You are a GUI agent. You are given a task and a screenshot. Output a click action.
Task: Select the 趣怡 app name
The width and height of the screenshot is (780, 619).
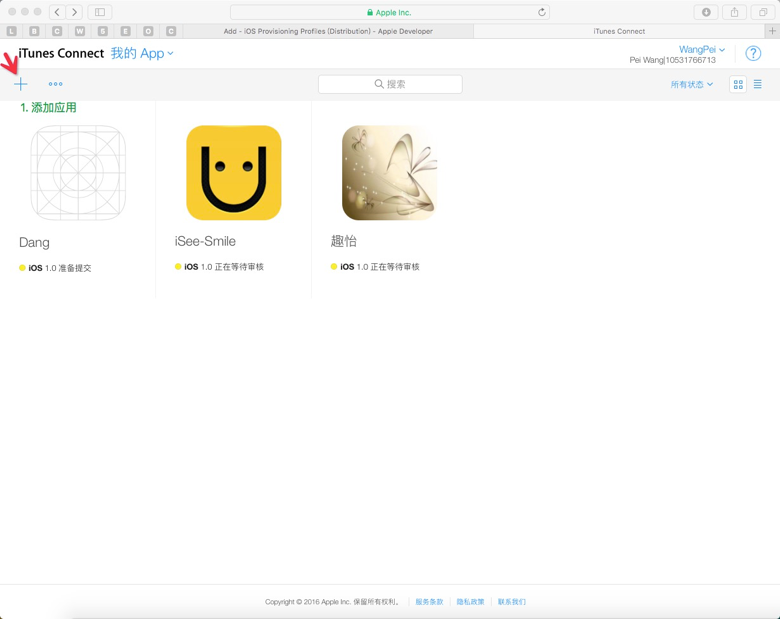pos(343,241)
